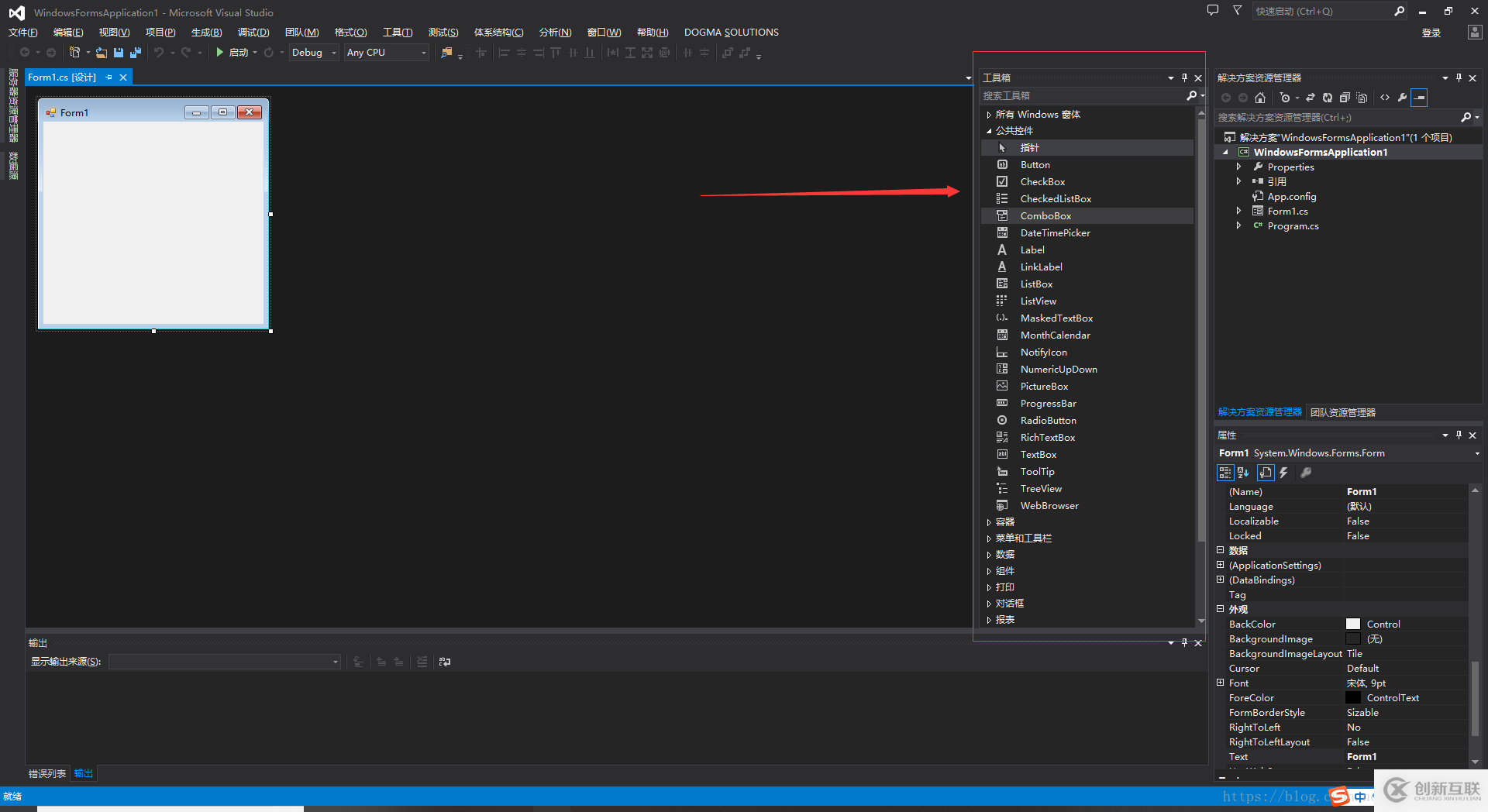Click the green Start debugging button
1488x812 pixels.
pyautogui.click(x=220, y=52)
